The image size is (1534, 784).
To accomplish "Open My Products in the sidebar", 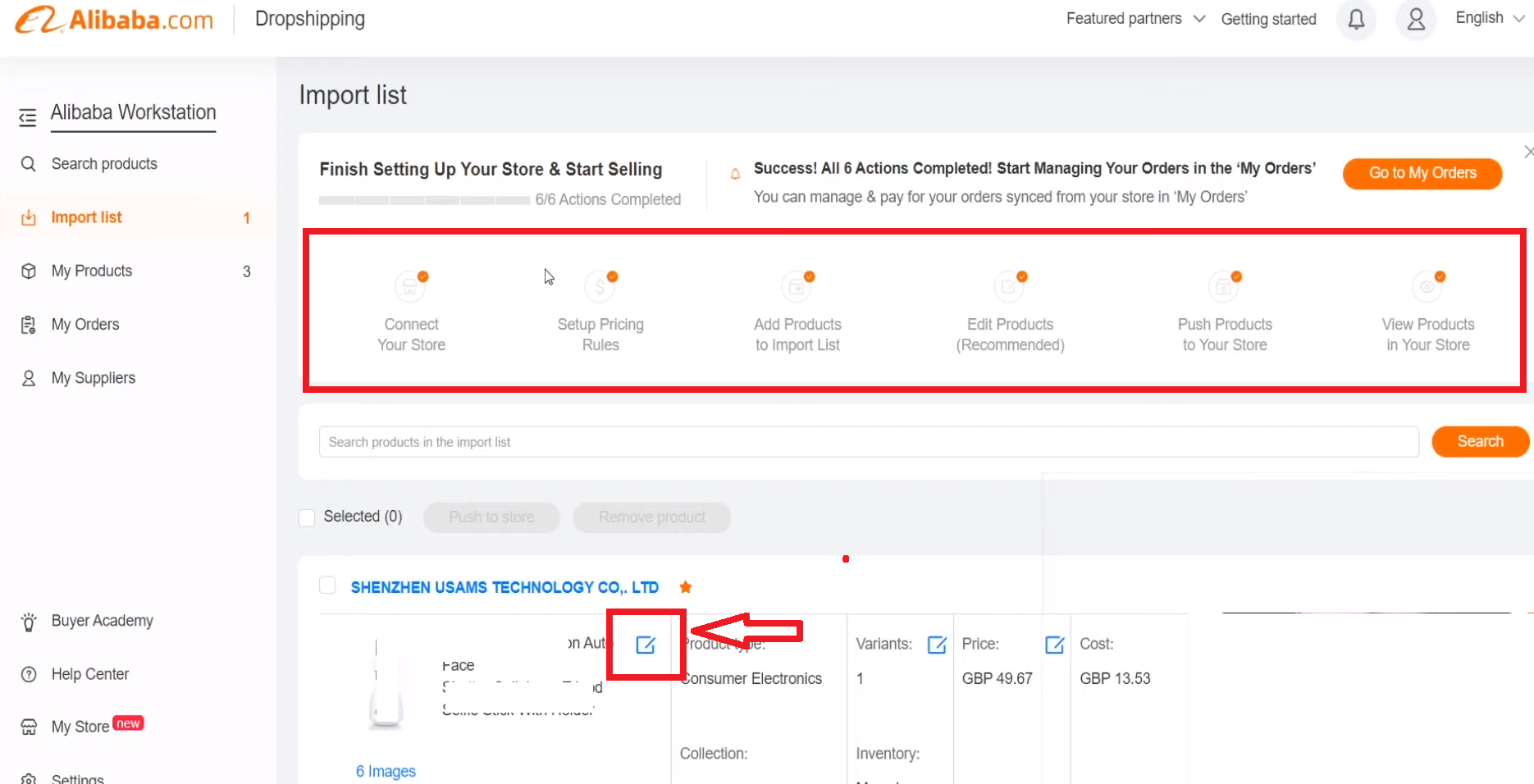I will [92, 271].
